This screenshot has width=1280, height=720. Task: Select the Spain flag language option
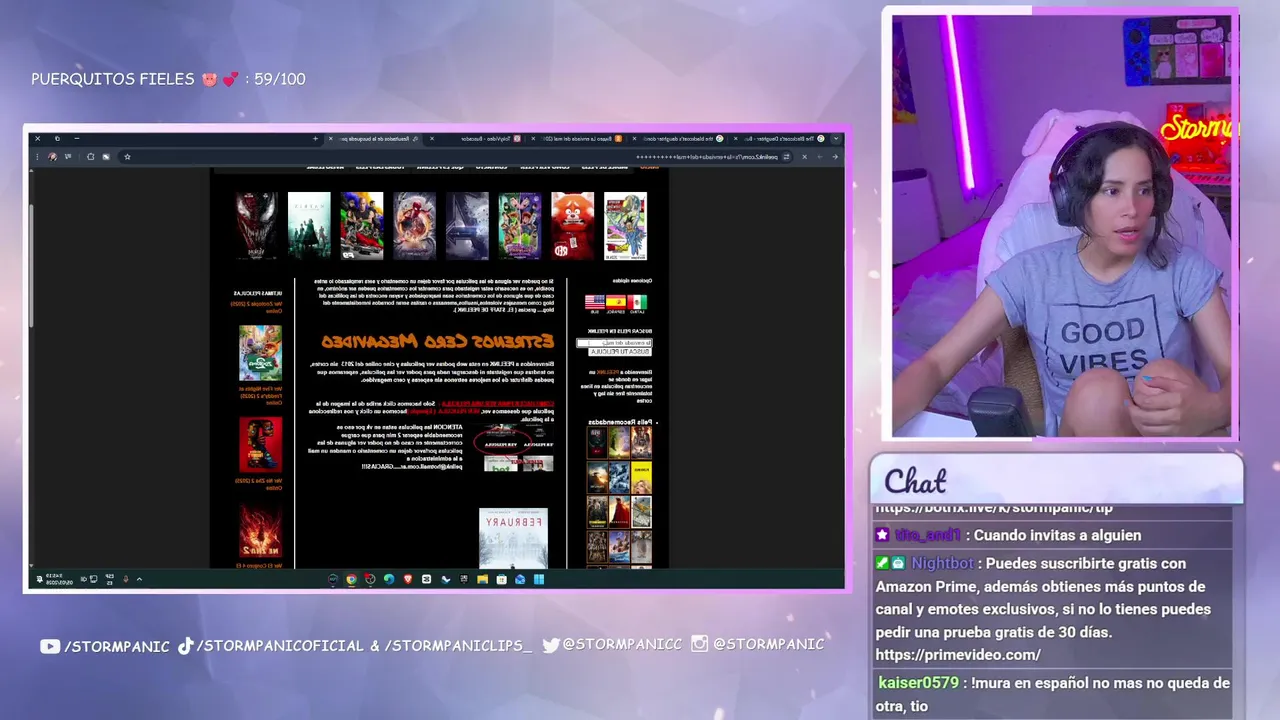(616, 302)
